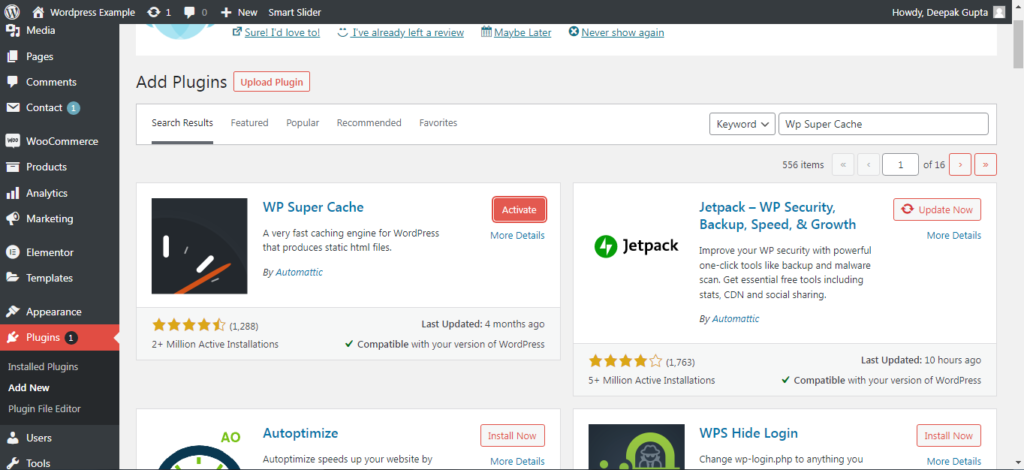Open the Marketing sidebar menu

click(49, 219)
